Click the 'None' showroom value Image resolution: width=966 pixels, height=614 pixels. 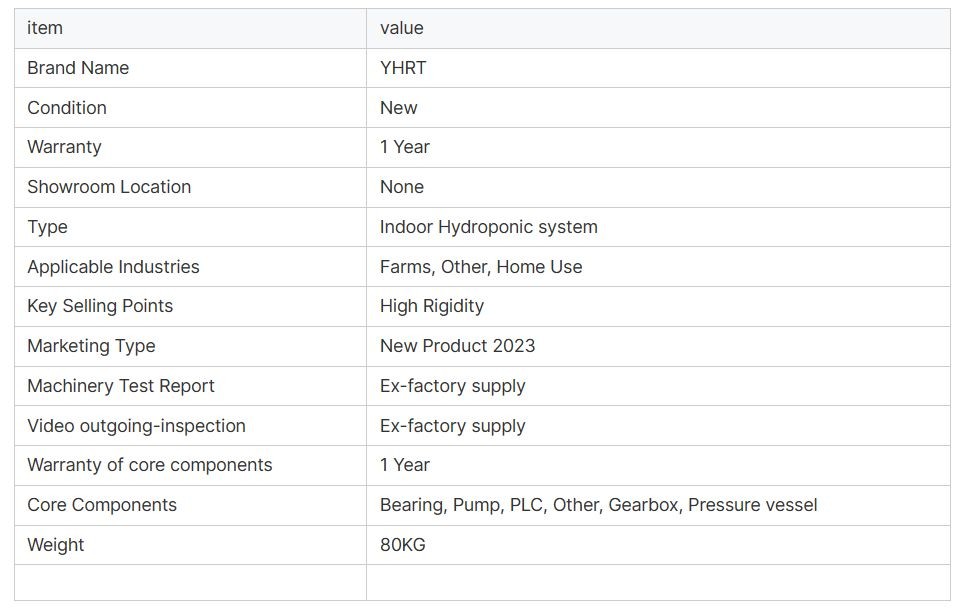tap(402, 187)
